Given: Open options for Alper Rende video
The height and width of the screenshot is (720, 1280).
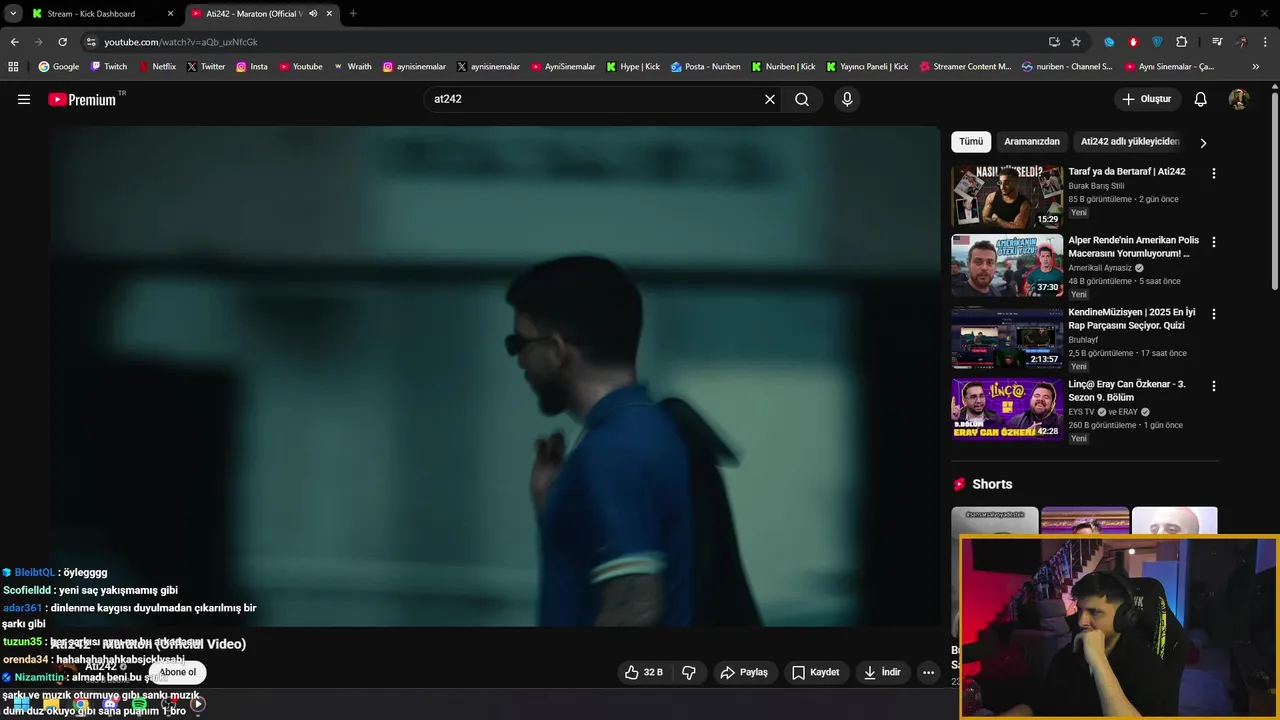Looking at the screenshot, I should 1214,242.
